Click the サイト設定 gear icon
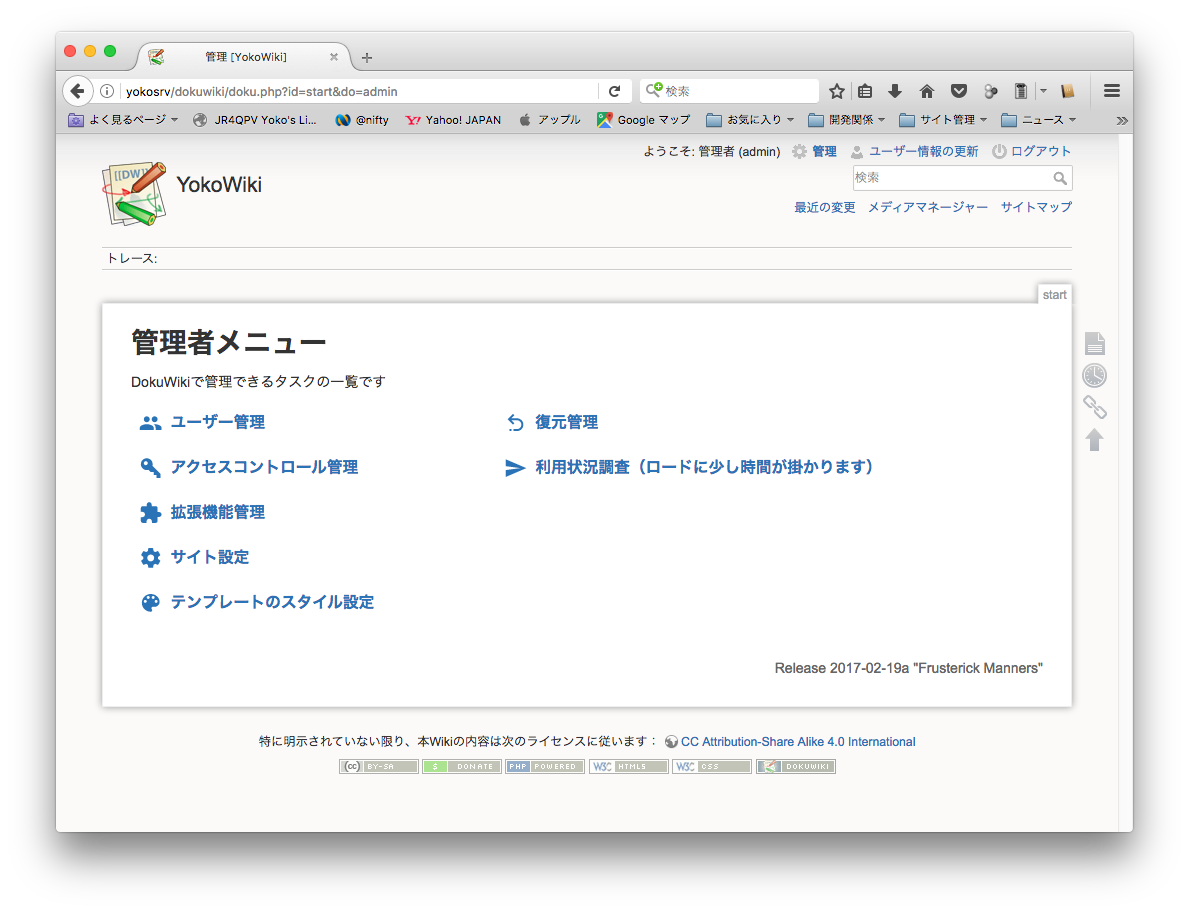This screenshot has height=912, width=1189. tap(150, 558)
